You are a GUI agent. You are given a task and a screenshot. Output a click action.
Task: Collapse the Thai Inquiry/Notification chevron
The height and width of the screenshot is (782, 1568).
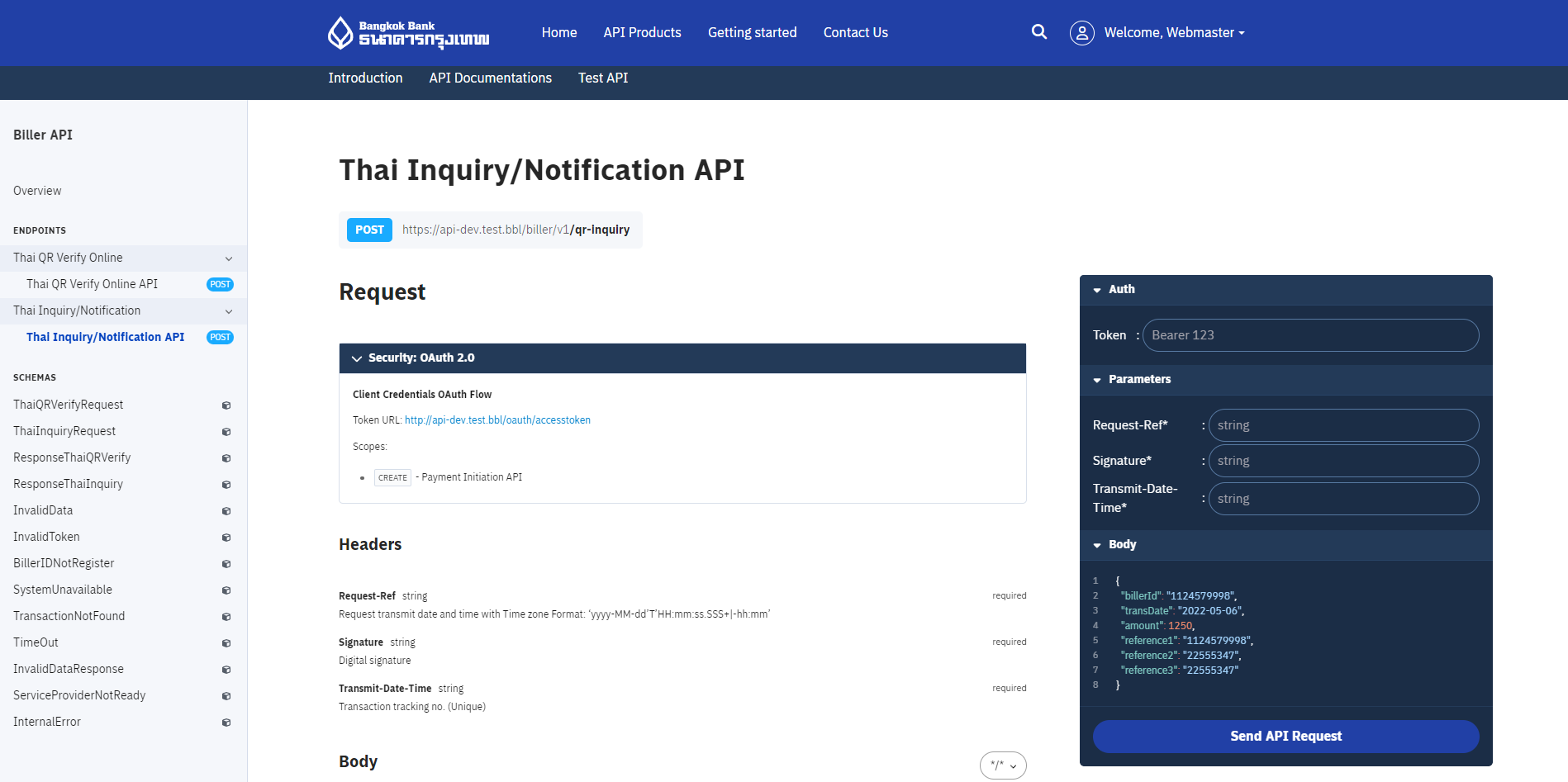(229, 311)
